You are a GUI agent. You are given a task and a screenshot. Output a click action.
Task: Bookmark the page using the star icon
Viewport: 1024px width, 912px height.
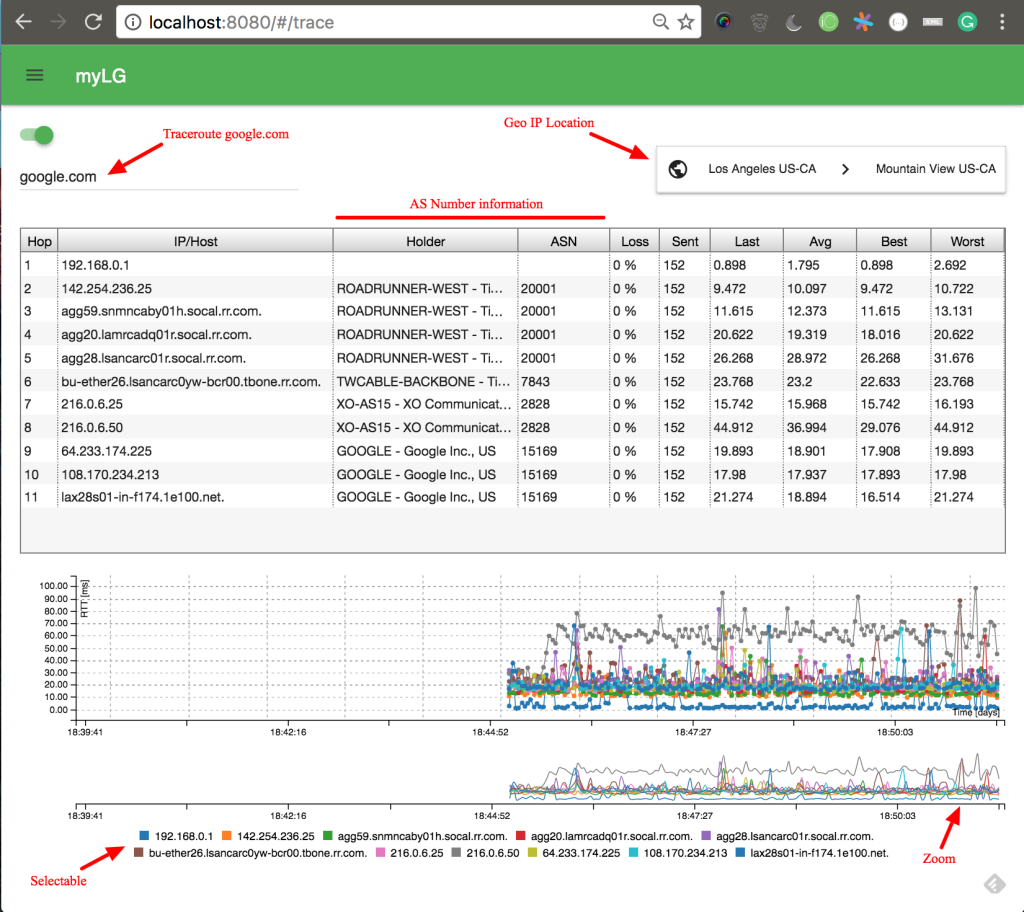685,20
